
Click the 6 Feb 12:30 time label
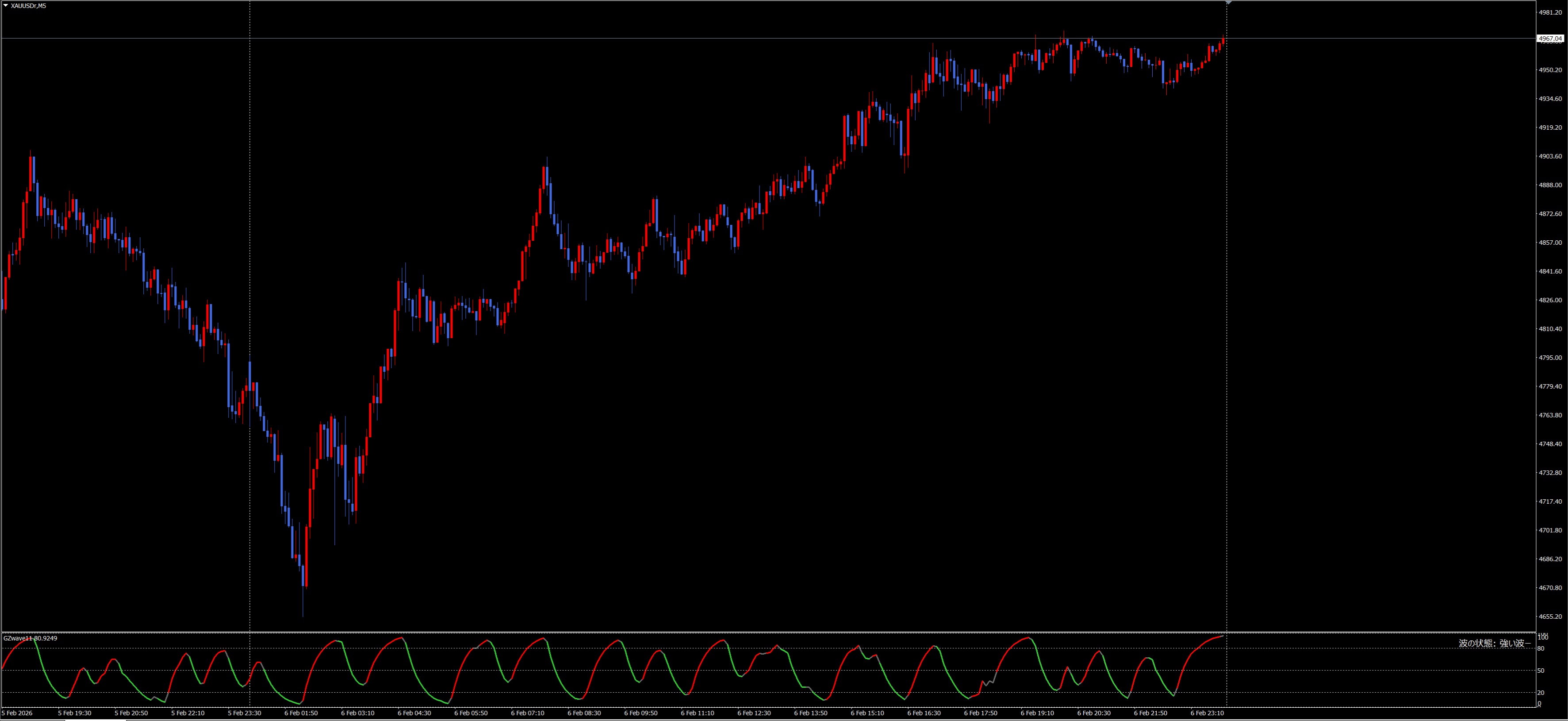754,713
